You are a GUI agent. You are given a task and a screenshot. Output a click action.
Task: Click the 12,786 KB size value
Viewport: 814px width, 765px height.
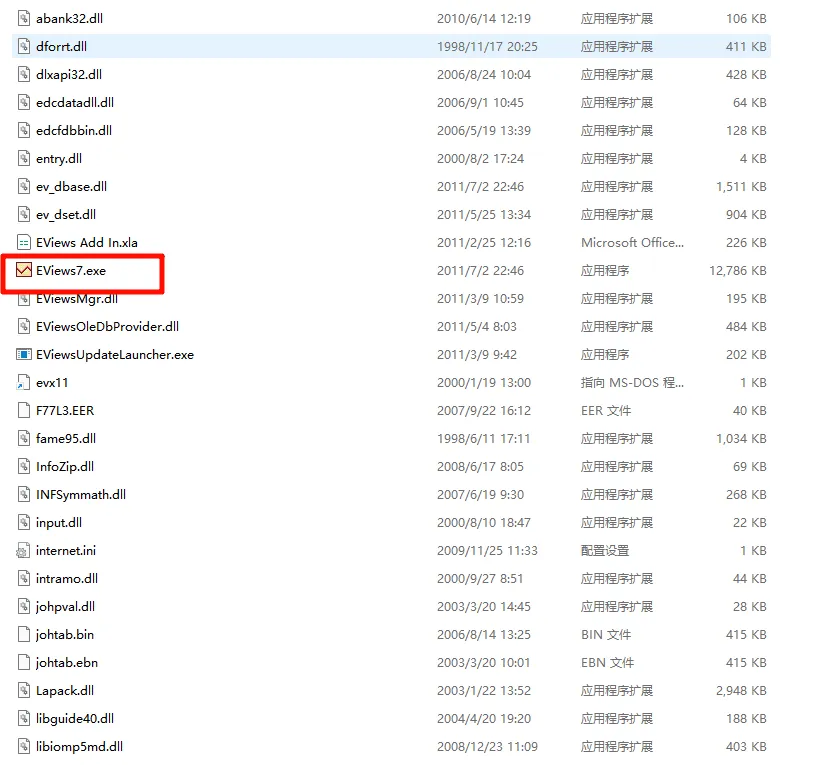738,270
